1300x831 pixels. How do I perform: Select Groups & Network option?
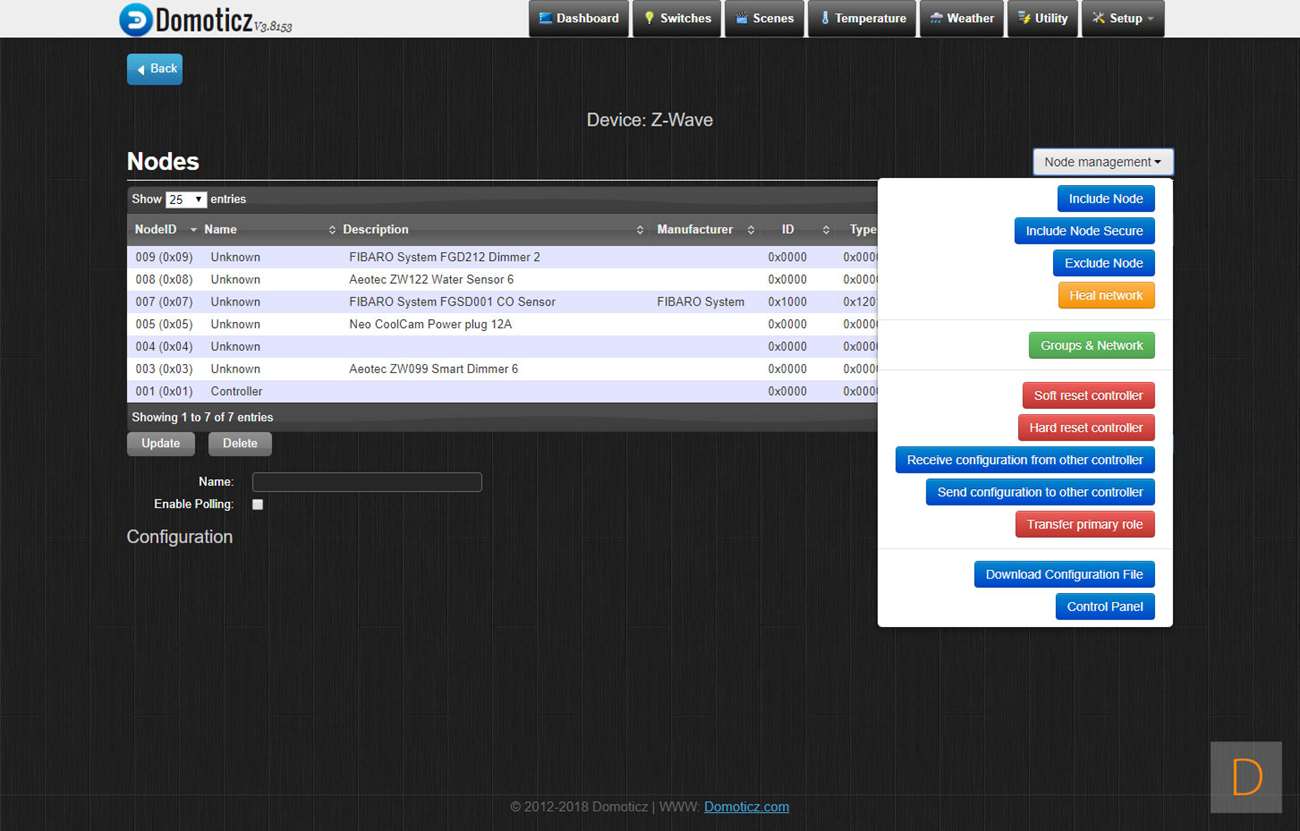click(1091, 346)
